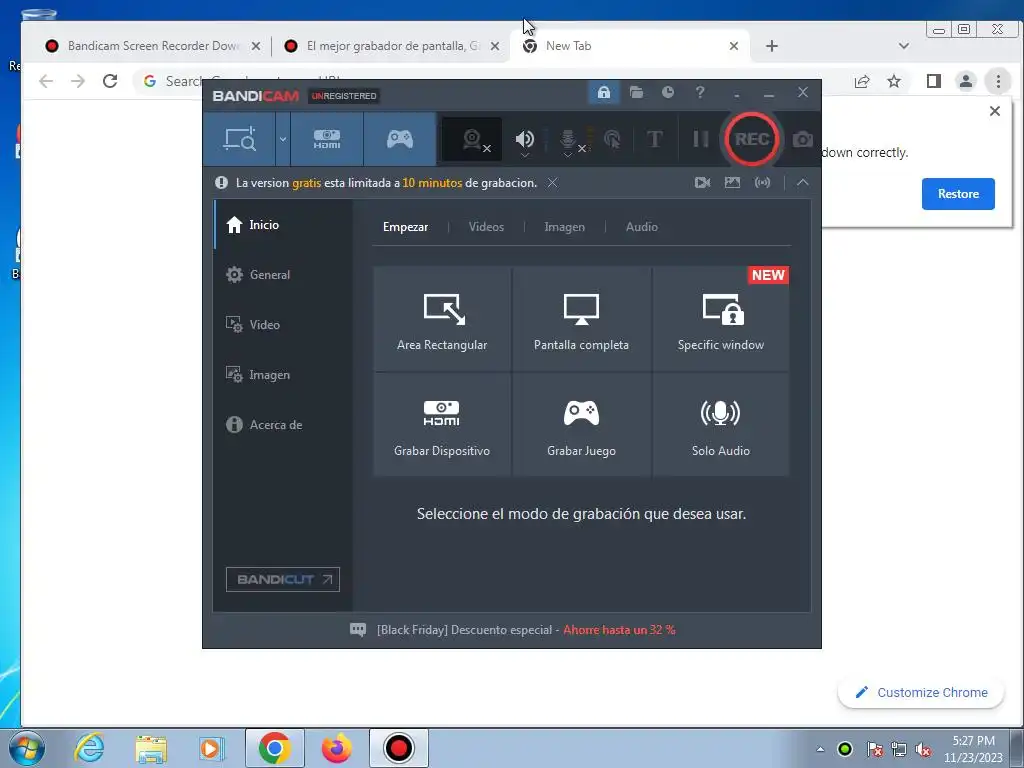Dismiss the 10 minutos limit notice
This screenshot has width=1024, height=768.
pyautogui.click(x=552, y=183)
